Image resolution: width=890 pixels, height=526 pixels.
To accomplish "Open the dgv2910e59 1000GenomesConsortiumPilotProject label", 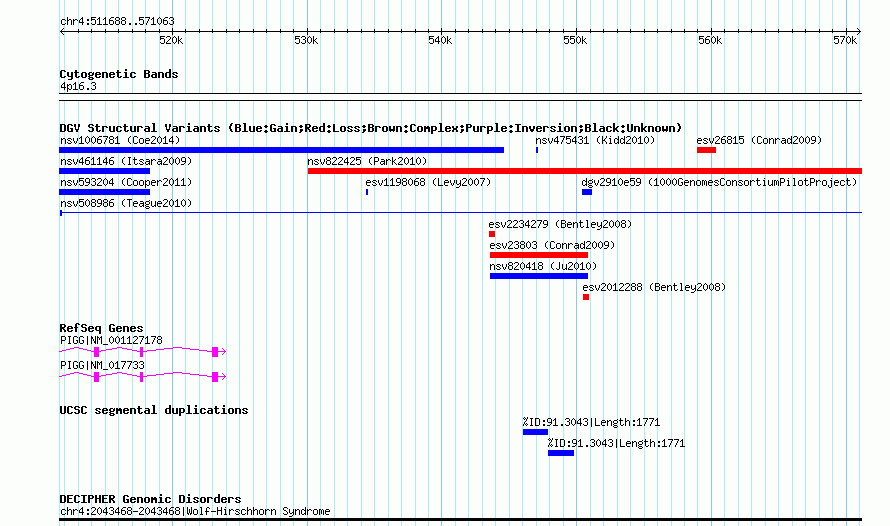I will tap(719, 182).
